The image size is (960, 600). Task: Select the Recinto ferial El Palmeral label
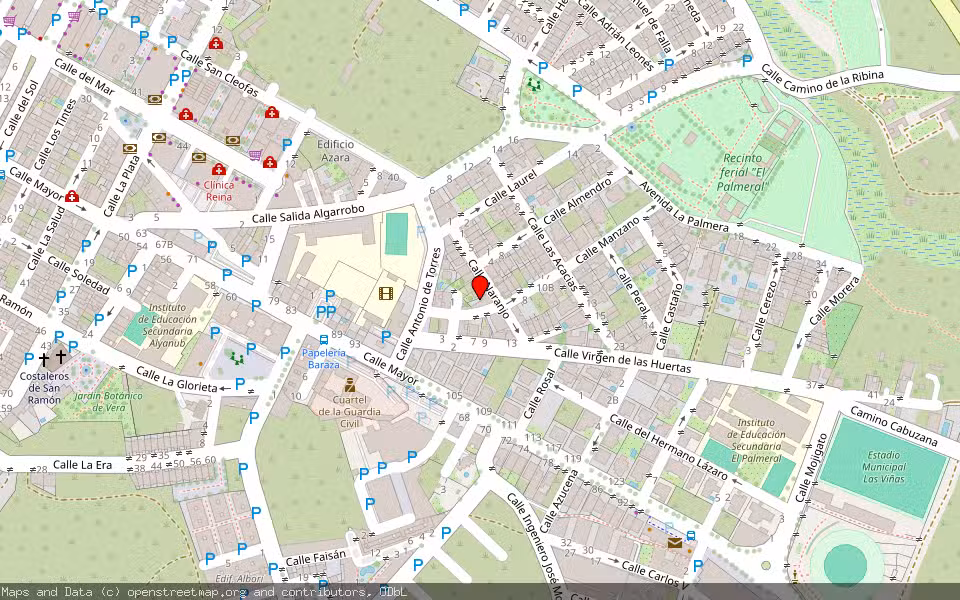click(741, 172)
